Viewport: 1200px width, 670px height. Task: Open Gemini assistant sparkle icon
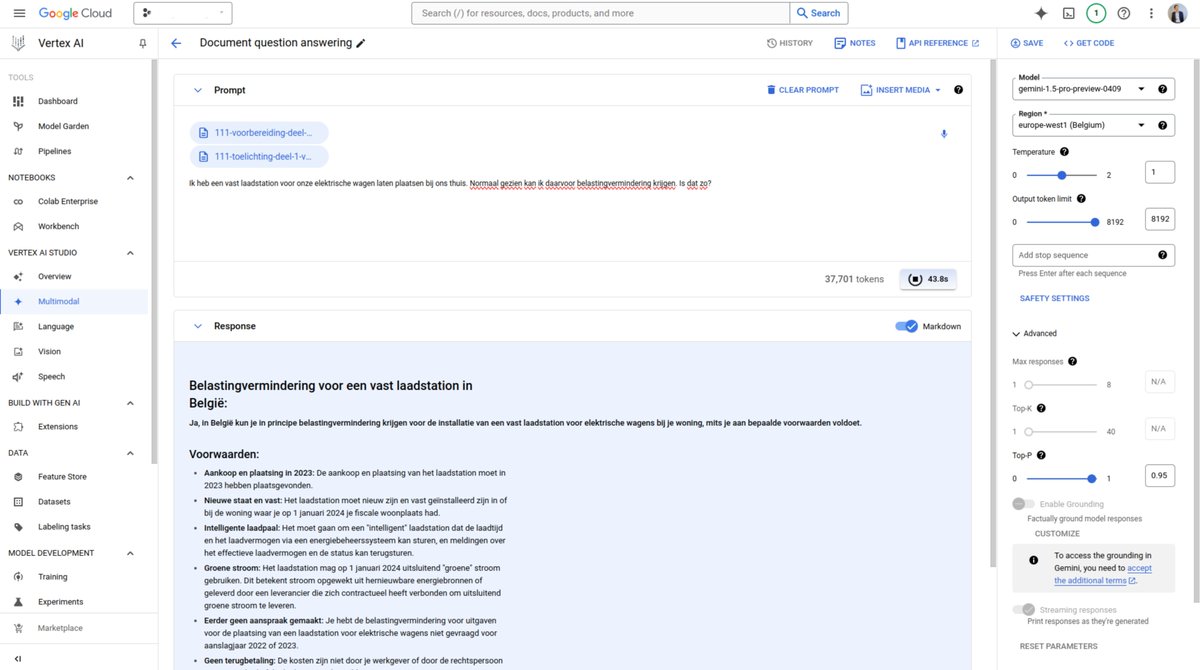tap(1041, 13)
